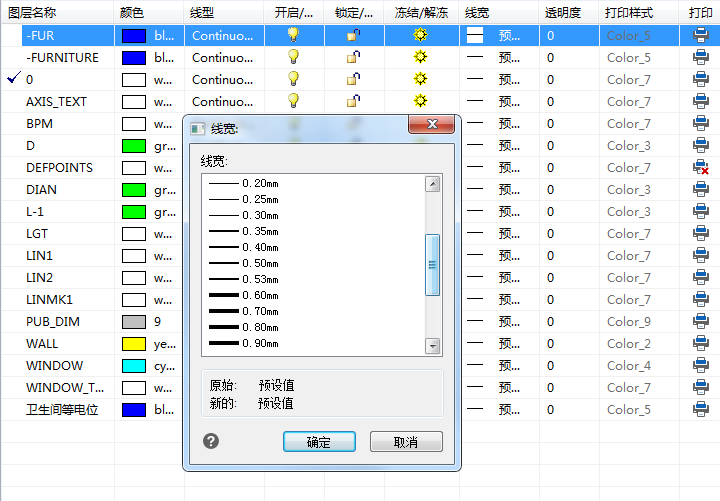This screenshot has height=501, width=720.
Task: Toggle AXIS_TEXT layer on/off bulb
Action: pyautogui.click(x=293, y=101)
